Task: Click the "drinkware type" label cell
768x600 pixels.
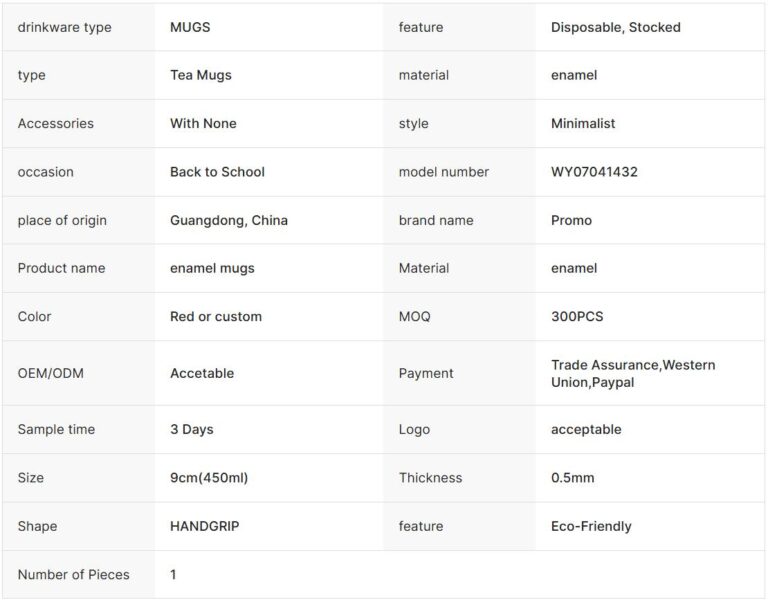Action: [64, 27]
